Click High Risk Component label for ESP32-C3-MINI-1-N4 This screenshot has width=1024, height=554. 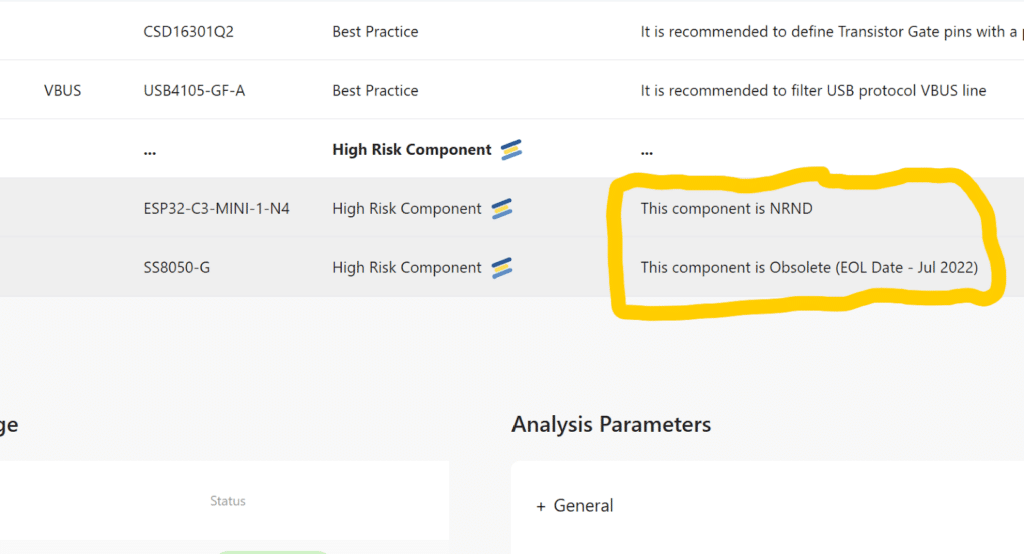406,209
